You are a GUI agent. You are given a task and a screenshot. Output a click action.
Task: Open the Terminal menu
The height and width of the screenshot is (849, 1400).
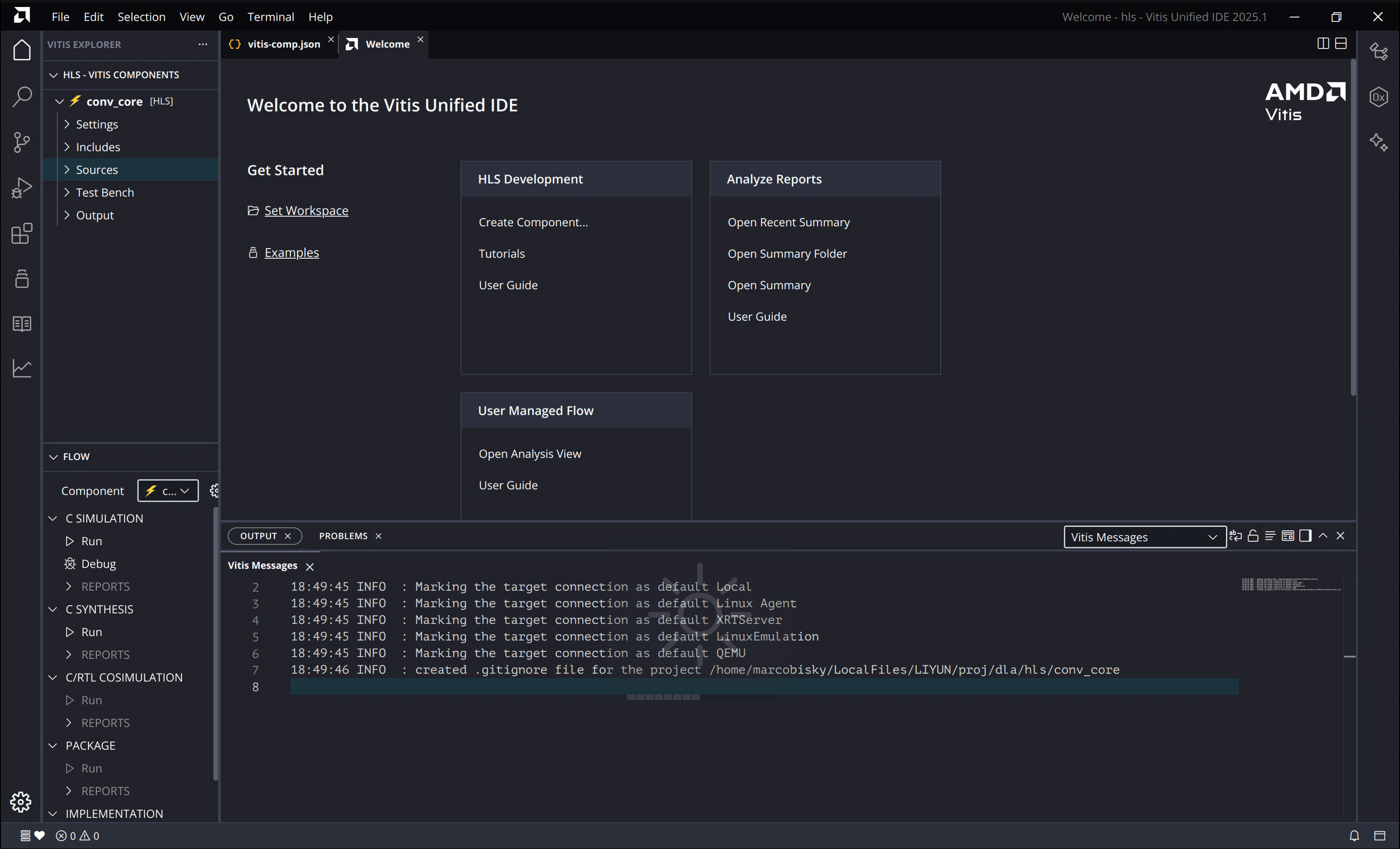coord(270,17)
